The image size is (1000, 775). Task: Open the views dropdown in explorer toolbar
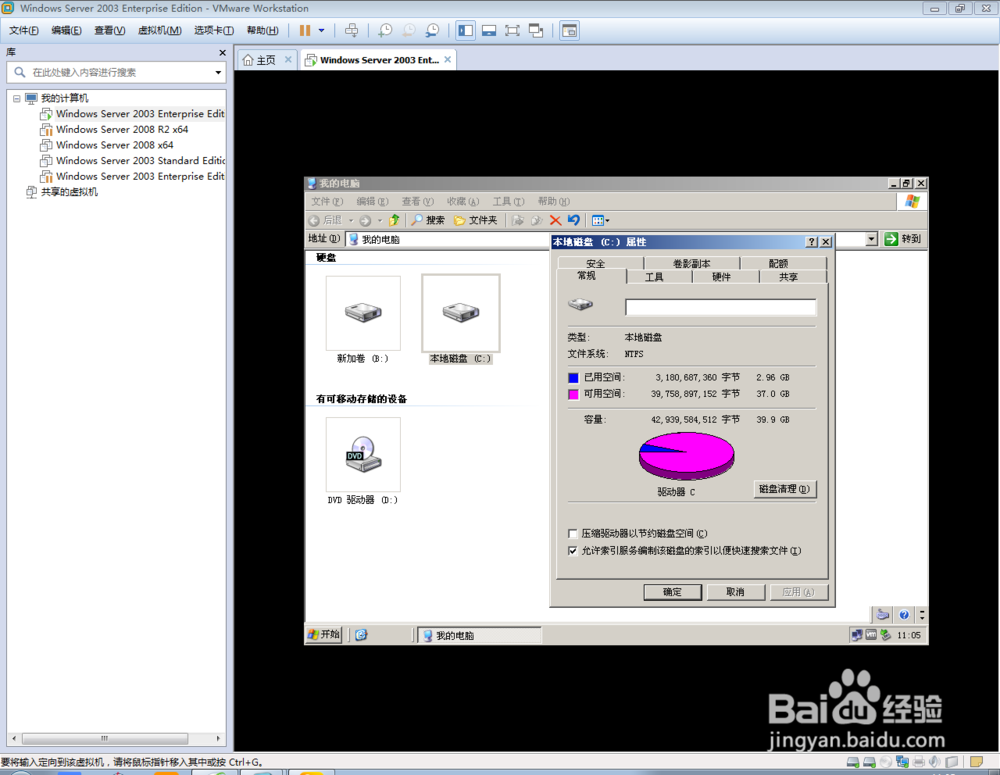(x=601, y=221)
